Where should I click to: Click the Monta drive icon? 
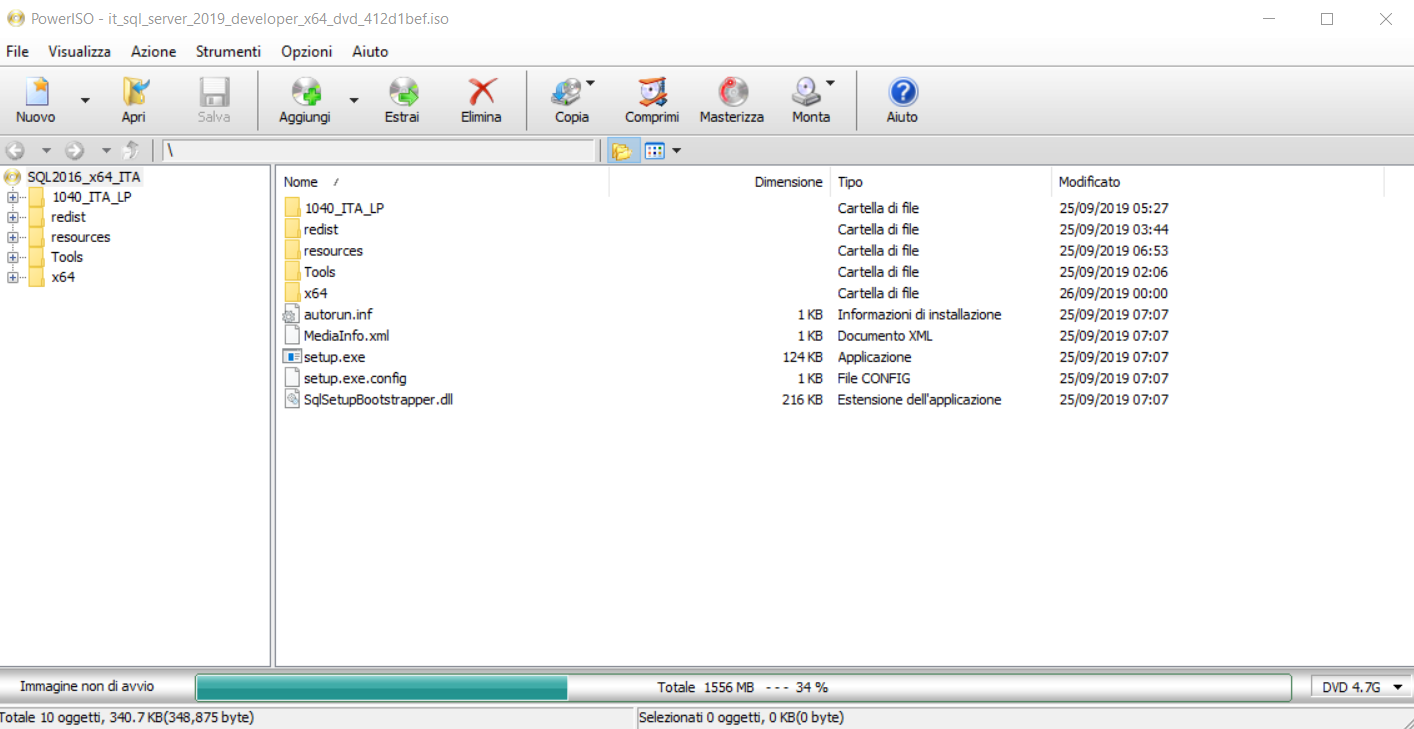[x=805, y=92]
